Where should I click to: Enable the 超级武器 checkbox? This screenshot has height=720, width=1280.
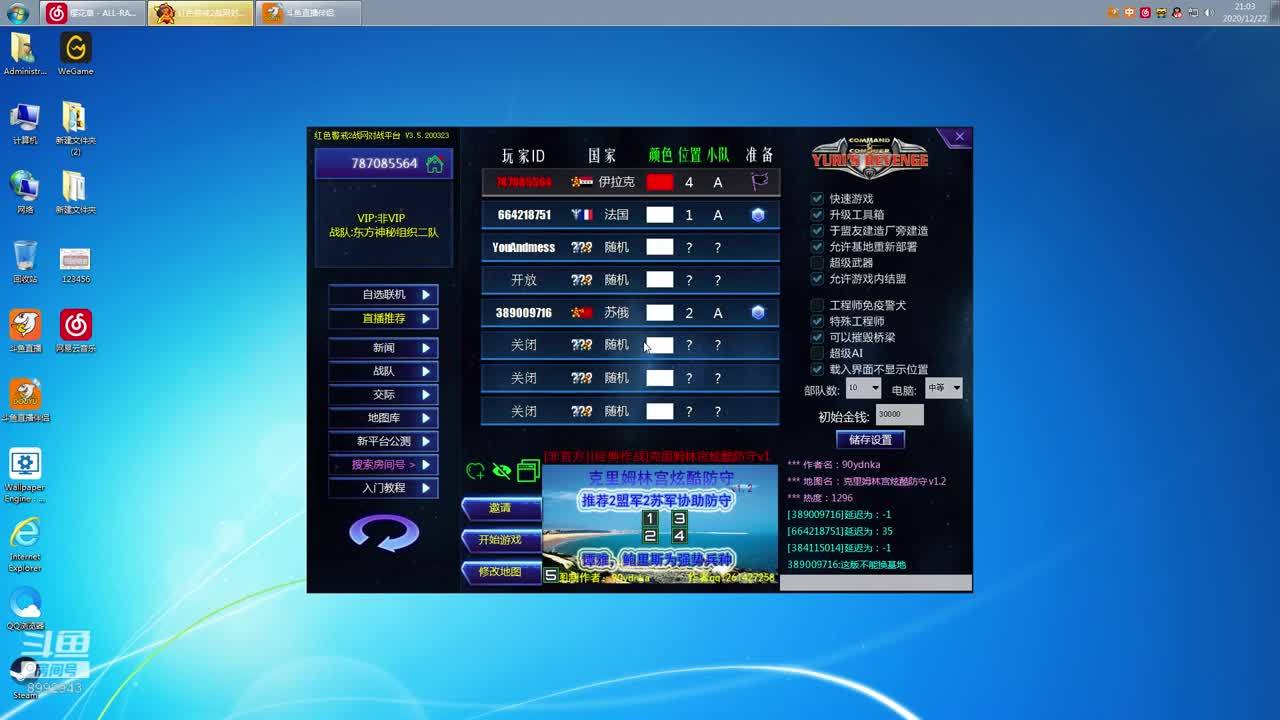click(817, 263)
